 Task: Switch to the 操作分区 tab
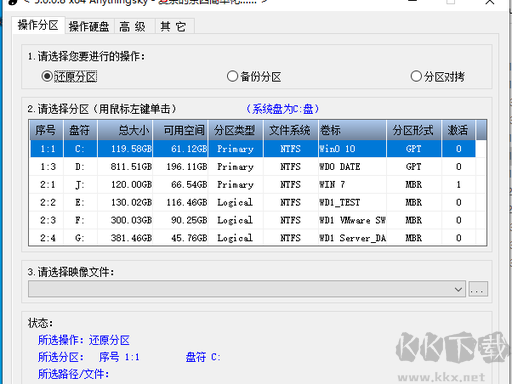pos(38,25)
